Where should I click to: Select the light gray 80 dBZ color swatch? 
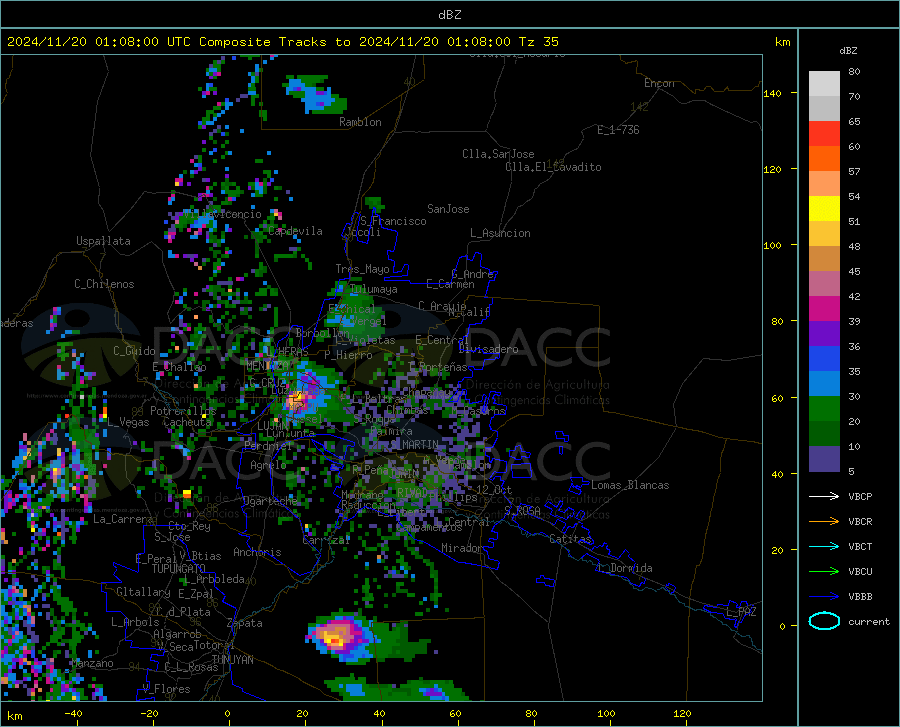click(824, 84)
